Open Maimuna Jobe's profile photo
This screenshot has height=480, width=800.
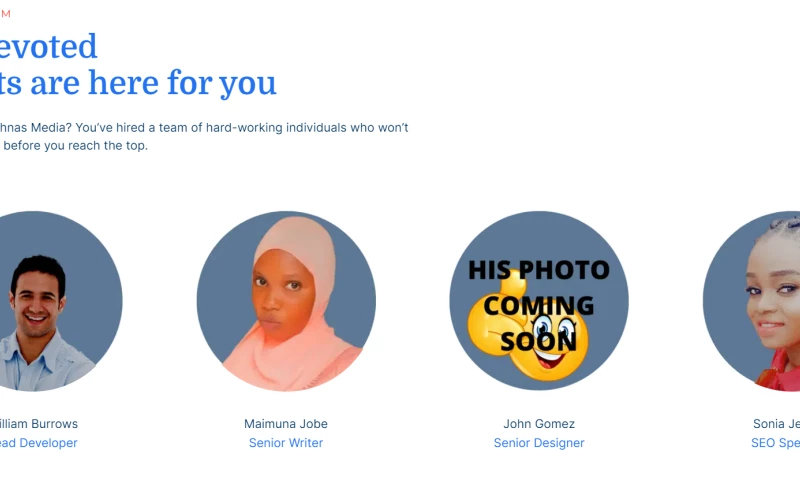[x=286, y=301]
